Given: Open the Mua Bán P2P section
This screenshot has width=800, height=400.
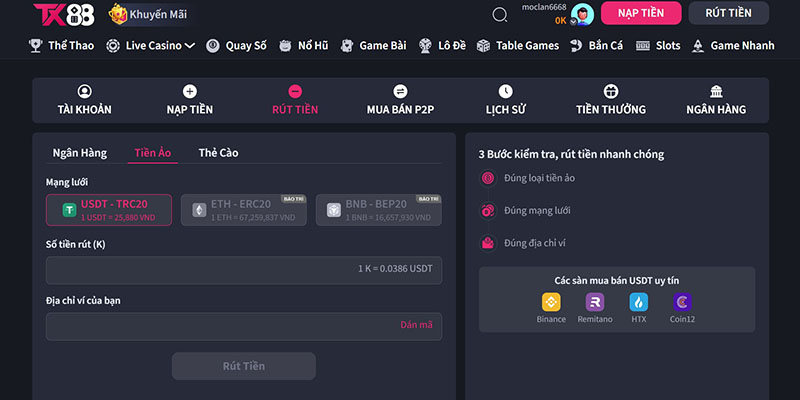Looking at the screenshot, I should [400, 100].
